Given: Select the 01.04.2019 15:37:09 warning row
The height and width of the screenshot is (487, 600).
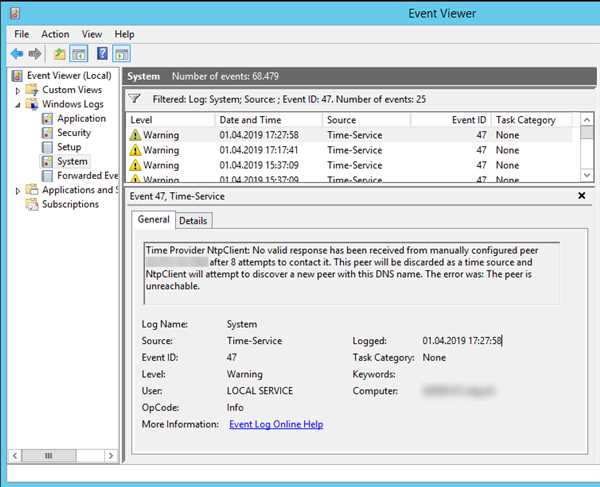Looking at the screenshot, I should (x=350, y=165).
